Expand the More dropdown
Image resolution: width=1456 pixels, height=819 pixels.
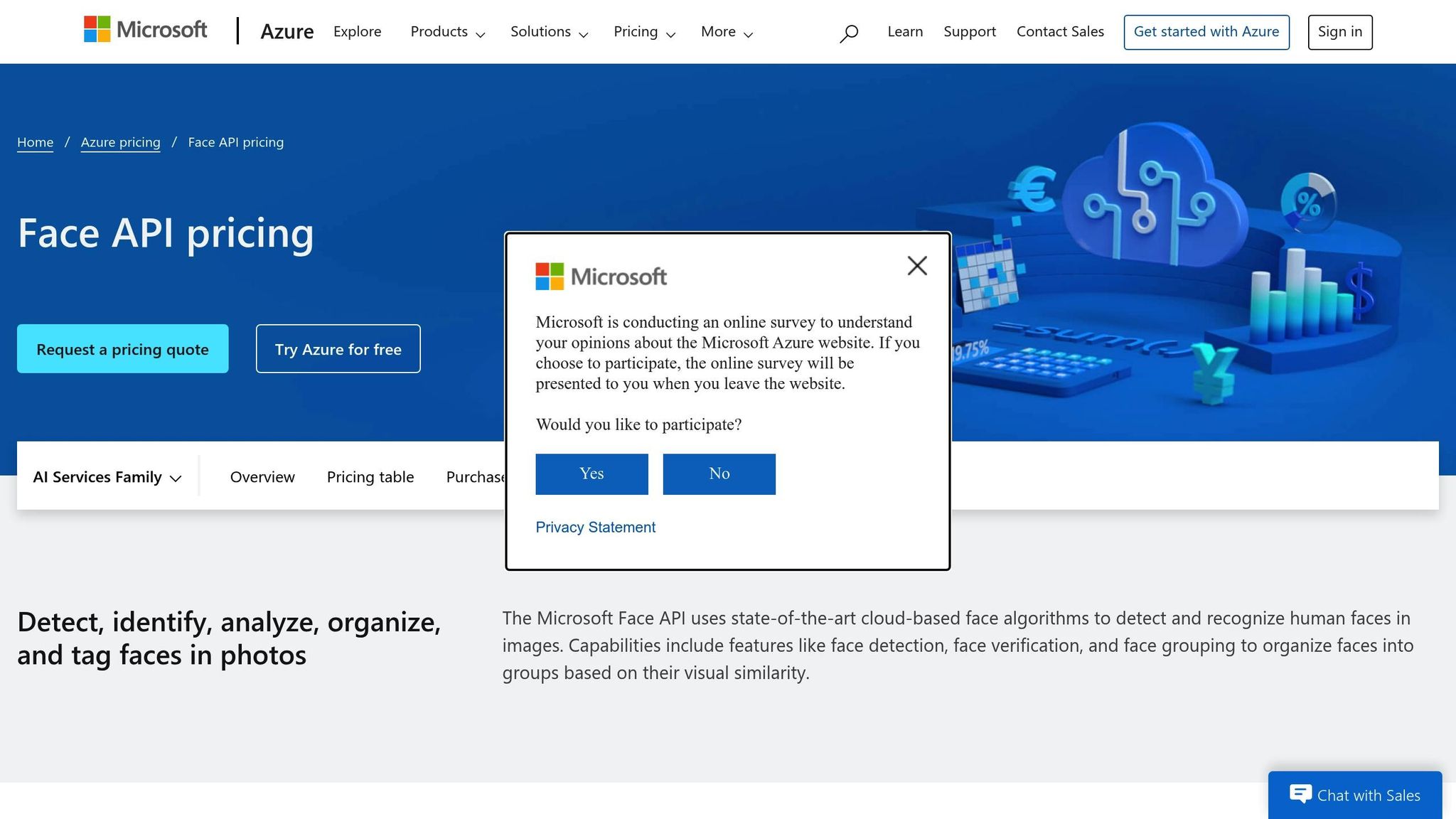tap(727, 32)
